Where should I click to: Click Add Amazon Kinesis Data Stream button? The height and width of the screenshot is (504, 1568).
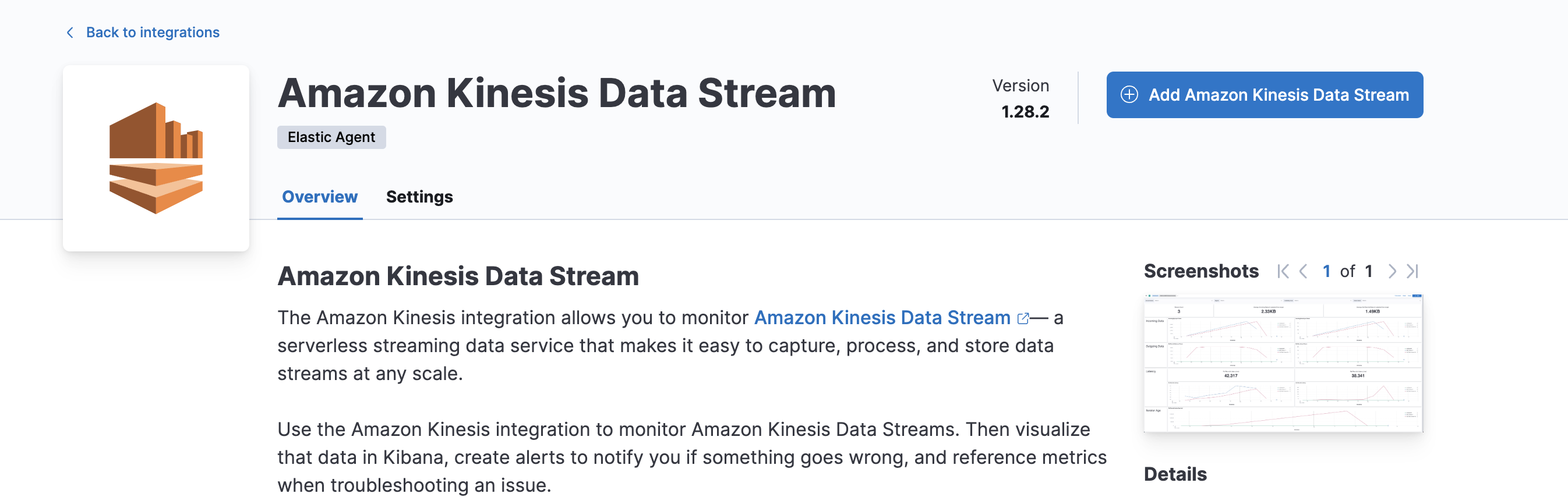[x=1265, y=95]
